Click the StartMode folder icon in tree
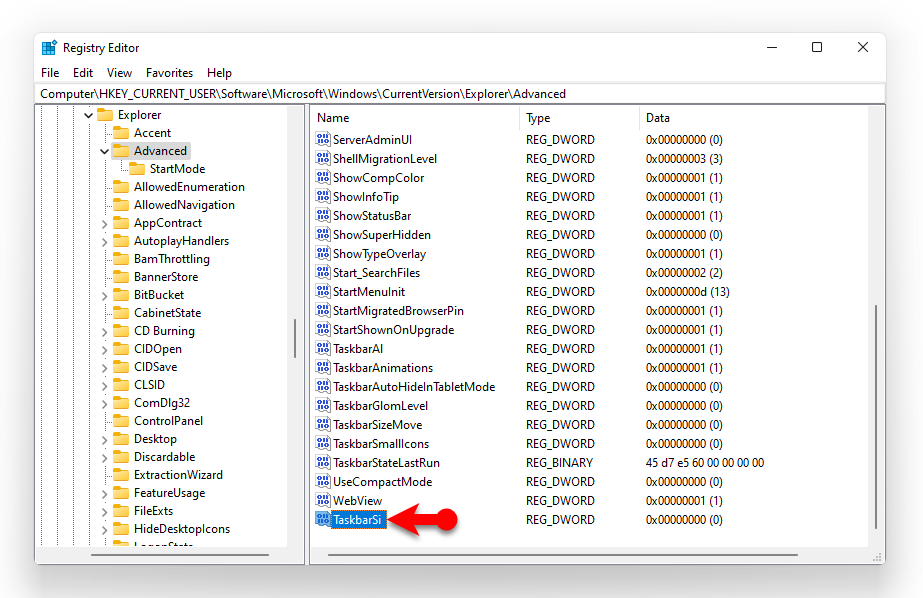The width and height of the screenshot is (923, 598). [x=137, y=169]
